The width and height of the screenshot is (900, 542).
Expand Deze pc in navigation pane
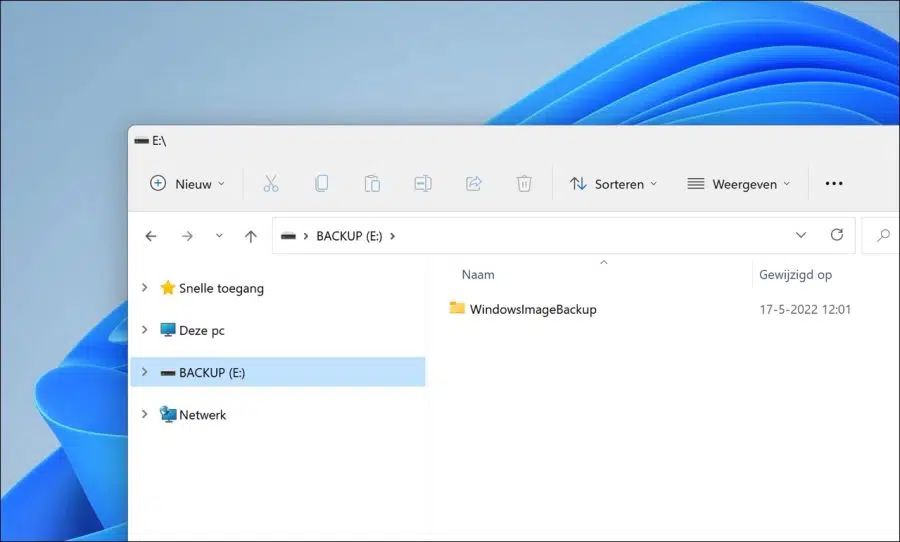145,330
